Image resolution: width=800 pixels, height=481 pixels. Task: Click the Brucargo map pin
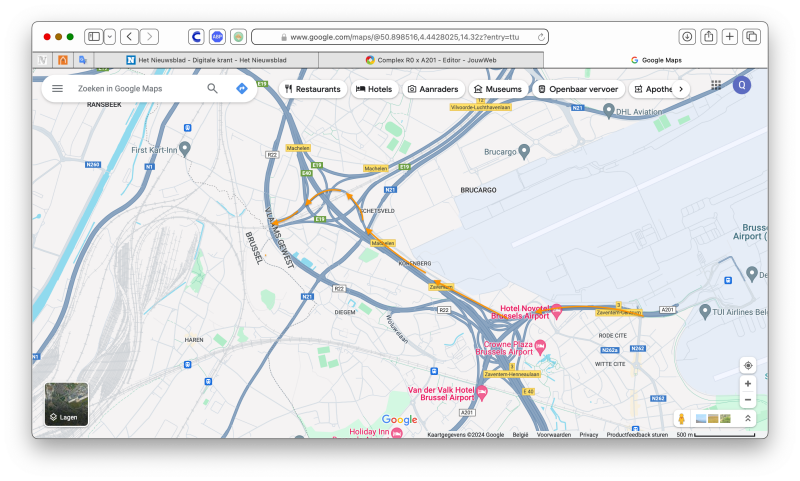coord(524,151)
